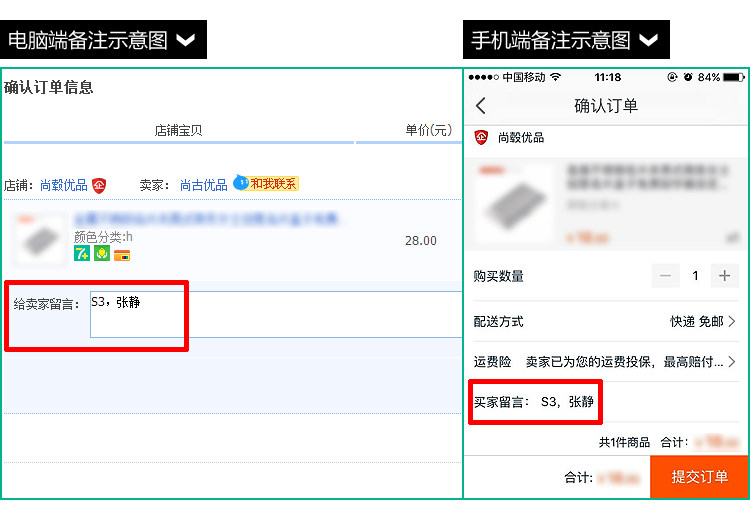
Task: Click the battery icon in phone status bar
Action: click(733, 77)
